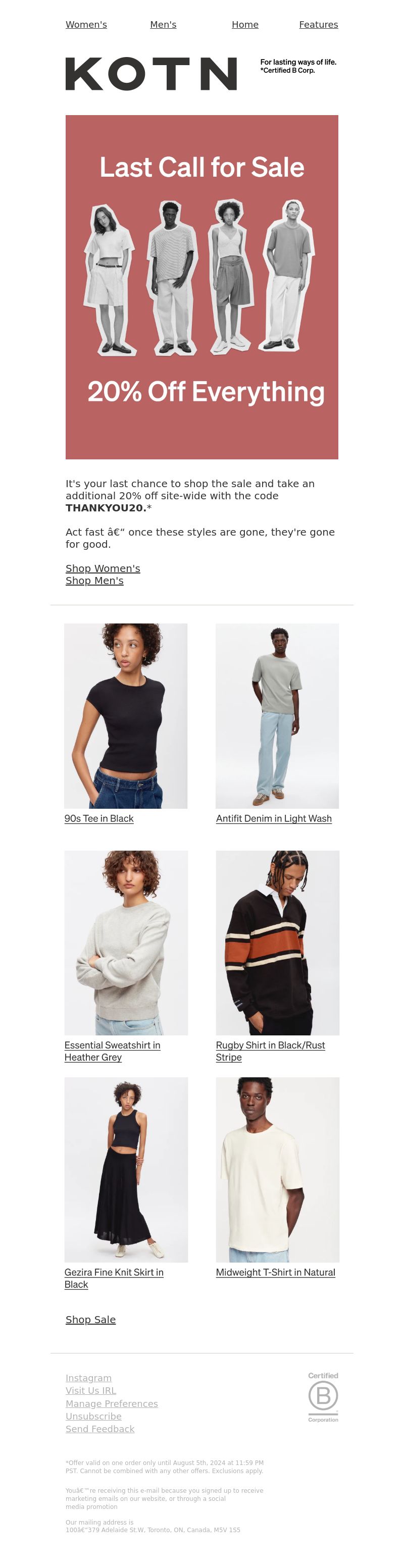Open the Men's navigation link
404x1568 pixels.
point(163,24)
